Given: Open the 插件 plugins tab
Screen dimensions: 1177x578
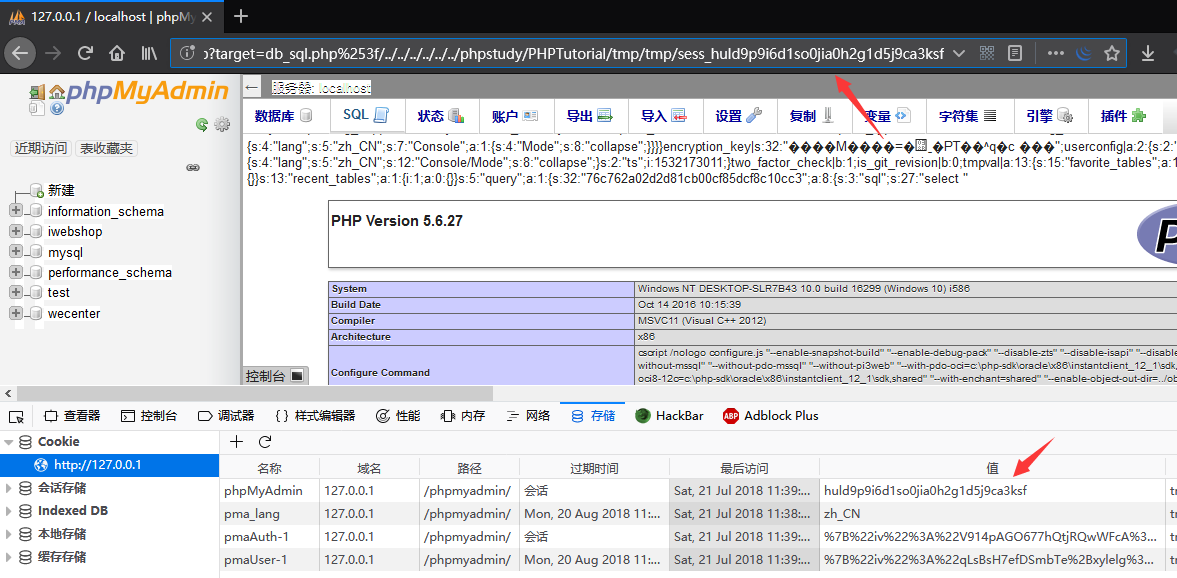Looking at the screenshot, I should point(1124,116).
